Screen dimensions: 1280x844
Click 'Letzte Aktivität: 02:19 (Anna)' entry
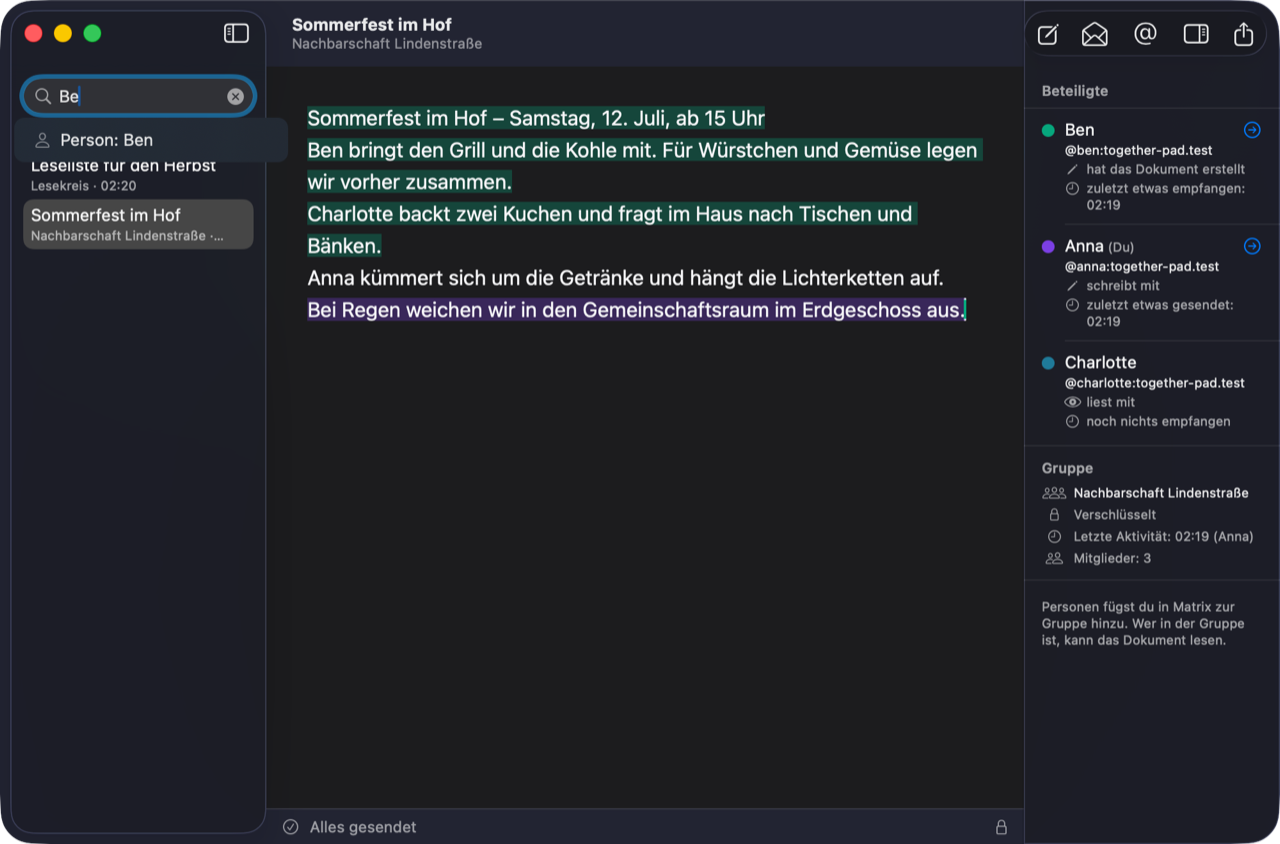pyautogui.click(x=1163, y=537)
